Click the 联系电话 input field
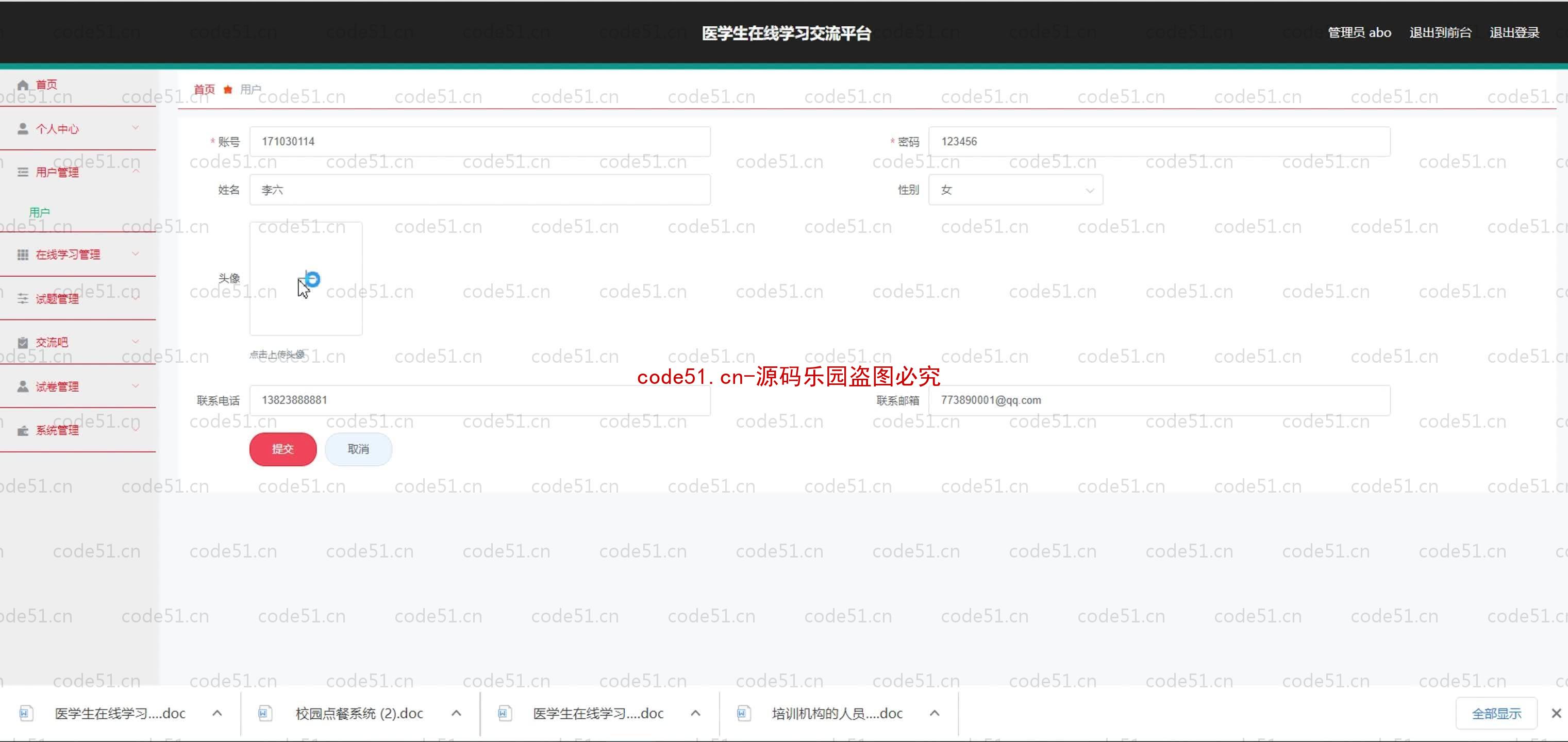This screenshot has width=1568, height=742. click(480, 400)
